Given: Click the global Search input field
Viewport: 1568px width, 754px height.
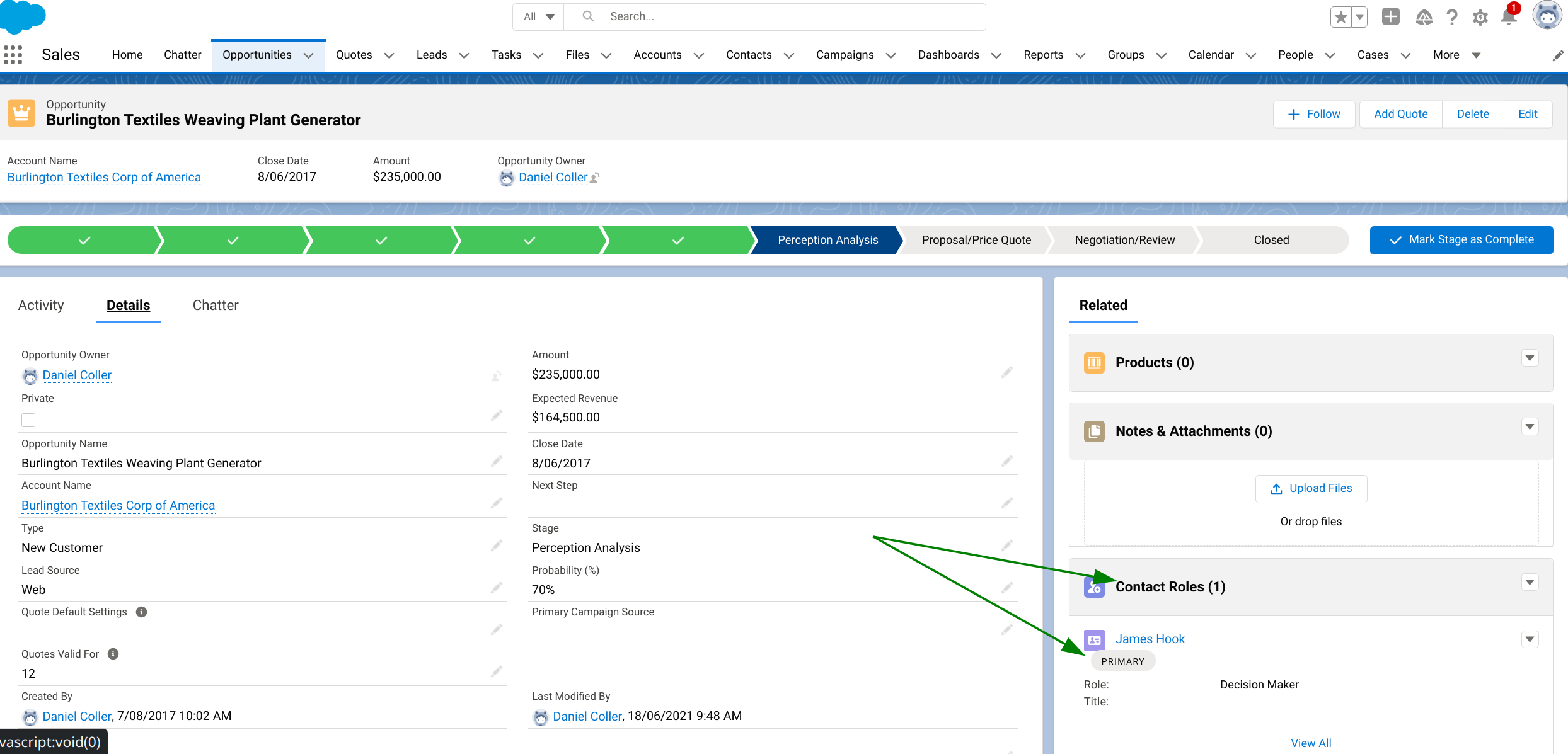Looking at the screenshot, I should [775, 17].
